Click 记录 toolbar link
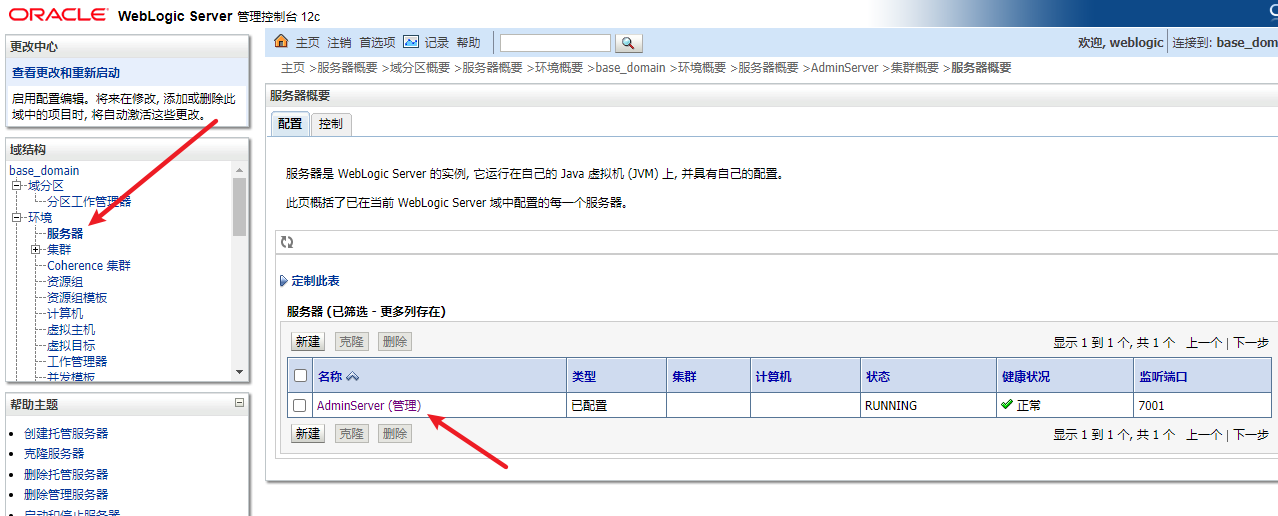Screen dimensions: 1278x516 [437, 43]
